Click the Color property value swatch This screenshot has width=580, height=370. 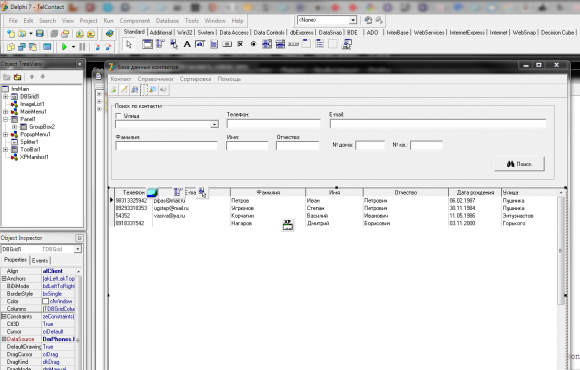[x=45, y=301]
